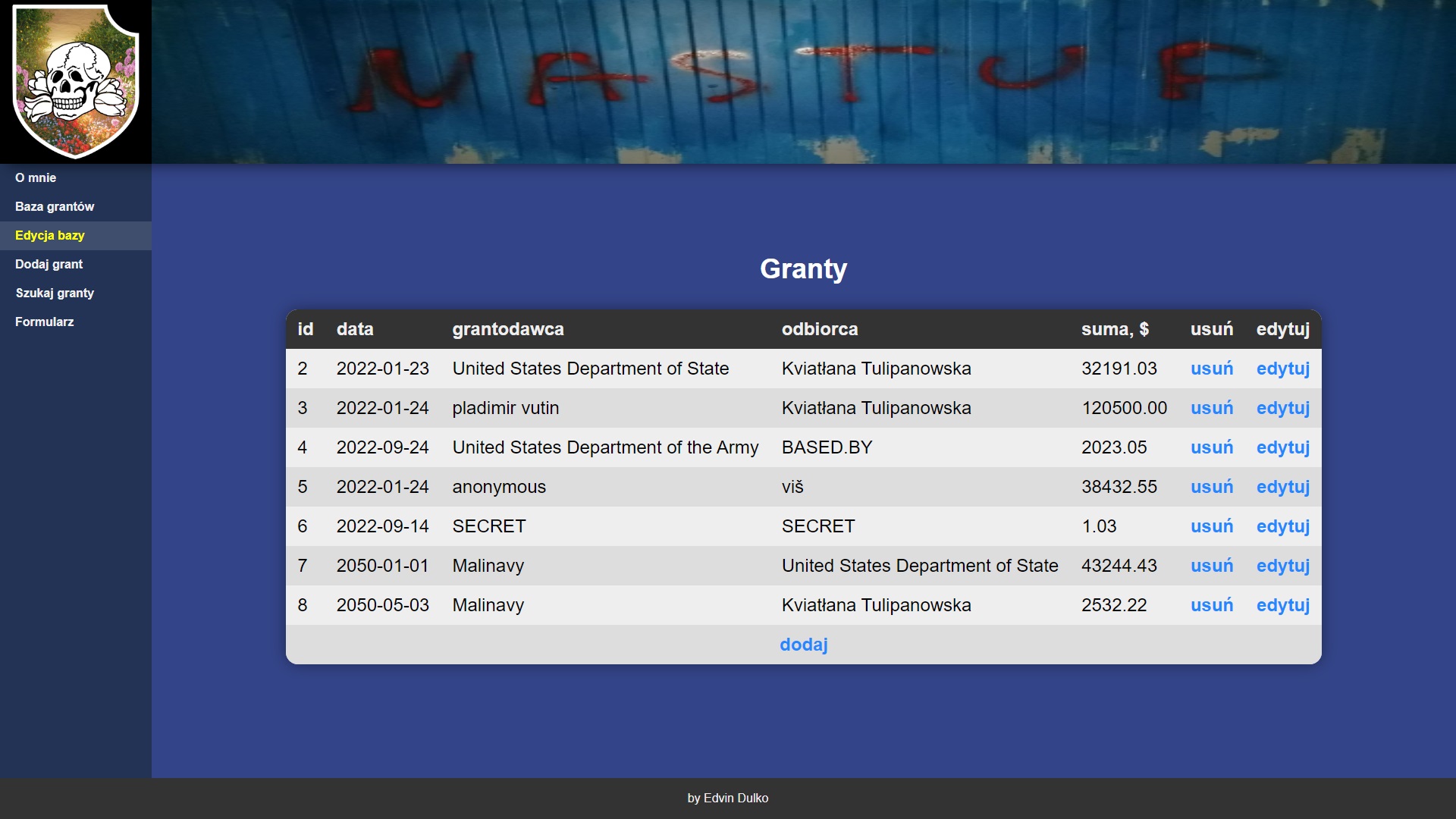Select Kviatłana Tulipanowska in row 8
This screenshot has width=1456, height=819.
(x=877, y=605)
